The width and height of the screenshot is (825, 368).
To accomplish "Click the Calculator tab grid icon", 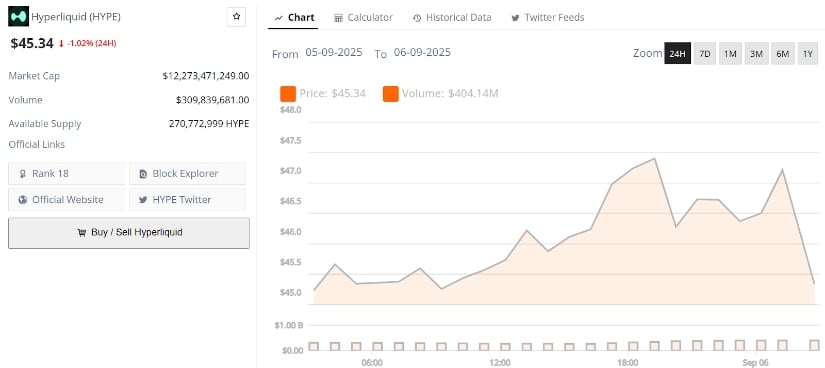I will [x=338, y=18].
